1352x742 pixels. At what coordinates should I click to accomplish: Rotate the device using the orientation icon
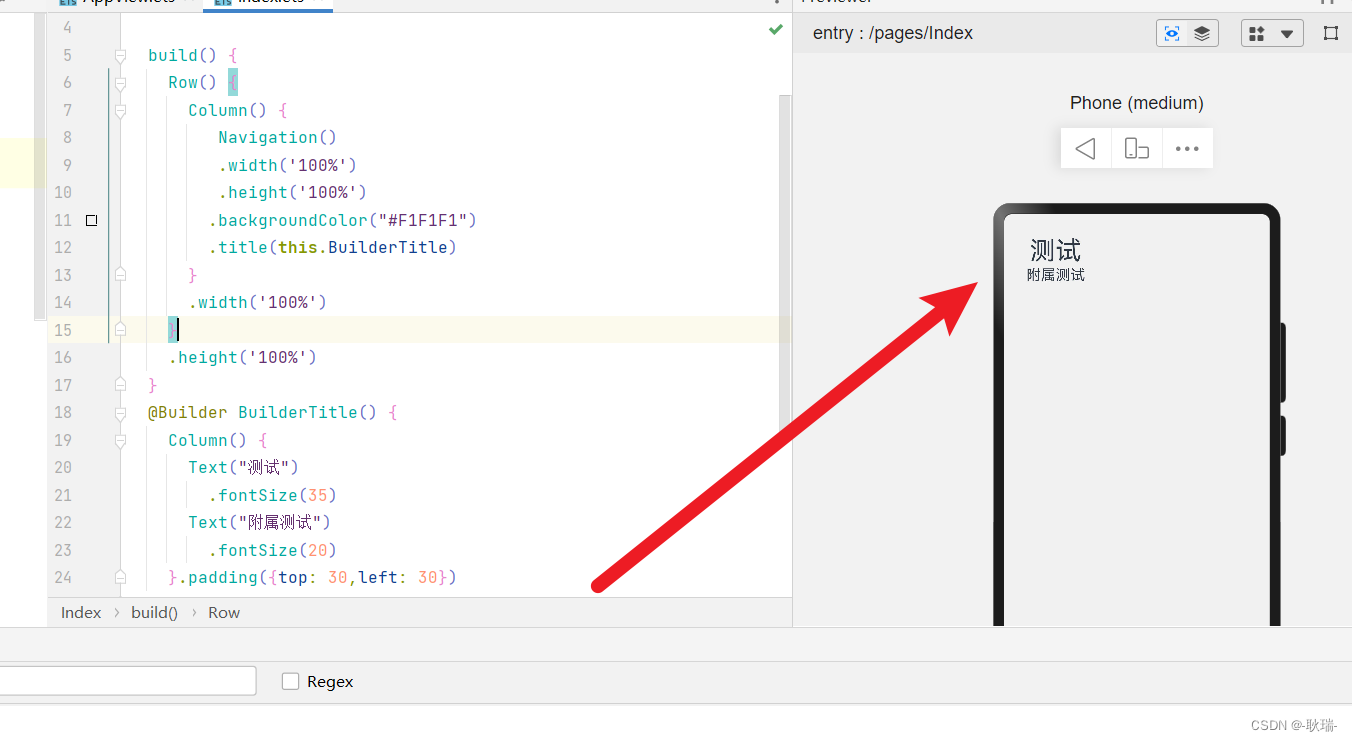(1136, 149)
